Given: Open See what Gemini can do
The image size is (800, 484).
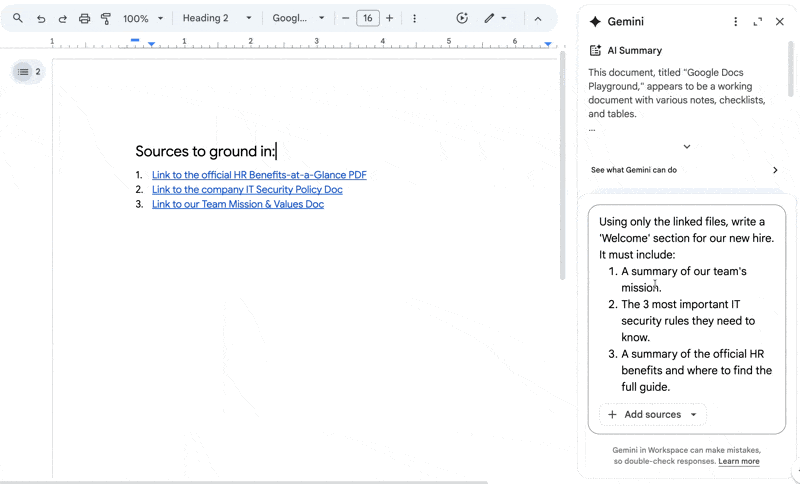Looking at the screenshot, I should (x=685, y=170).
